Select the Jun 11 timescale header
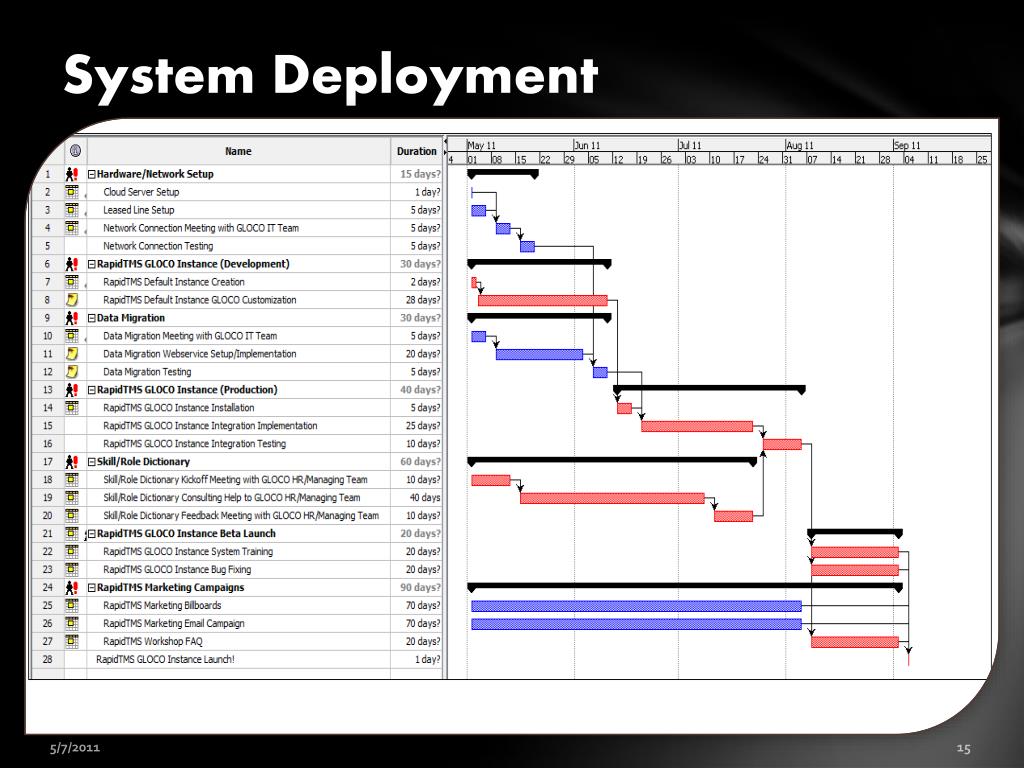The width and height of the screenshot is (1024, 768). click(x=626, y=145)
